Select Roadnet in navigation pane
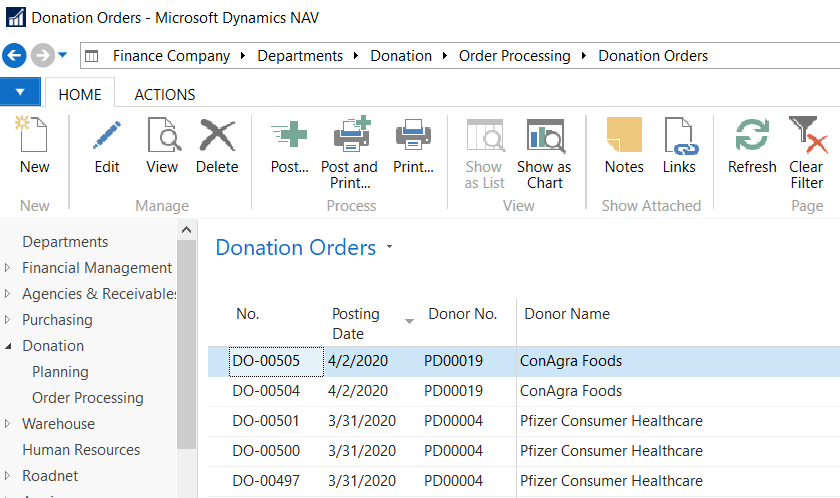The image size is (840, 498). [x=50, y=476]
